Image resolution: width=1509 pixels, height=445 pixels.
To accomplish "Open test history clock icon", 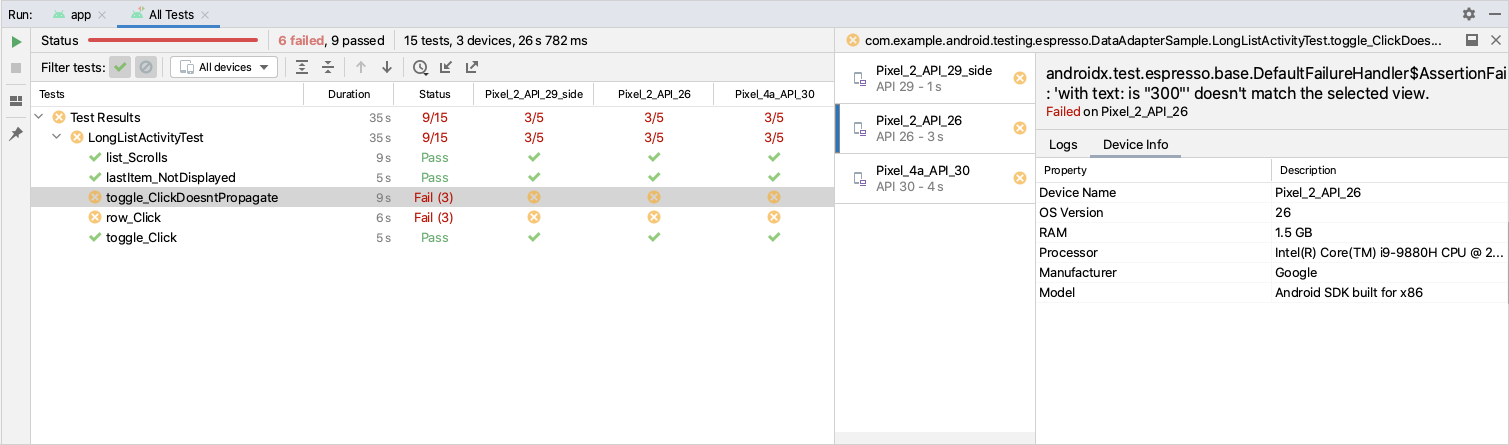I will [x=420, y=67].
